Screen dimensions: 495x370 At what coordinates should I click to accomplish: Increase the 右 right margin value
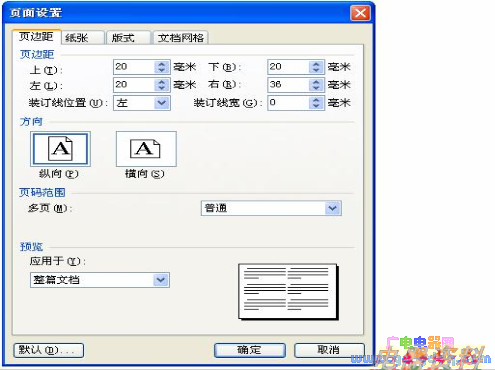(x=316, y=81)
